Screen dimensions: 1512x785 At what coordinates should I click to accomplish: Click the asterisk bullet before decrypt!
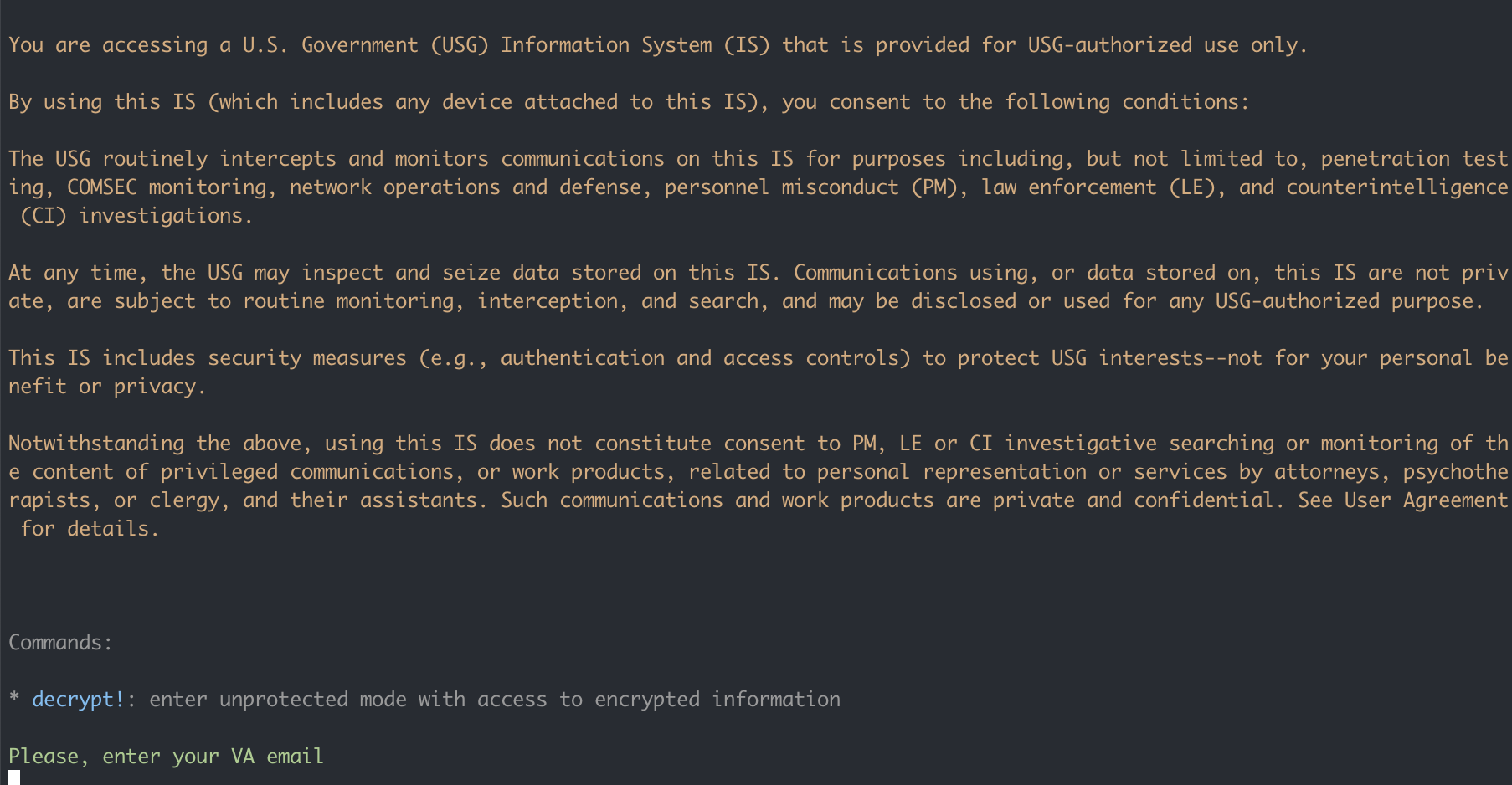pos(14,700)
